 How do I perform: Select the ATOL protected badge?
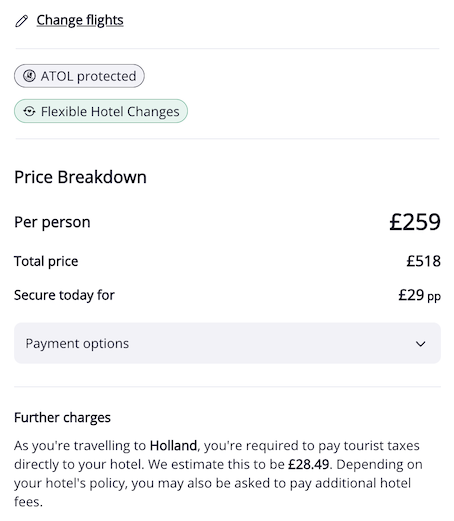click(79, 76)
